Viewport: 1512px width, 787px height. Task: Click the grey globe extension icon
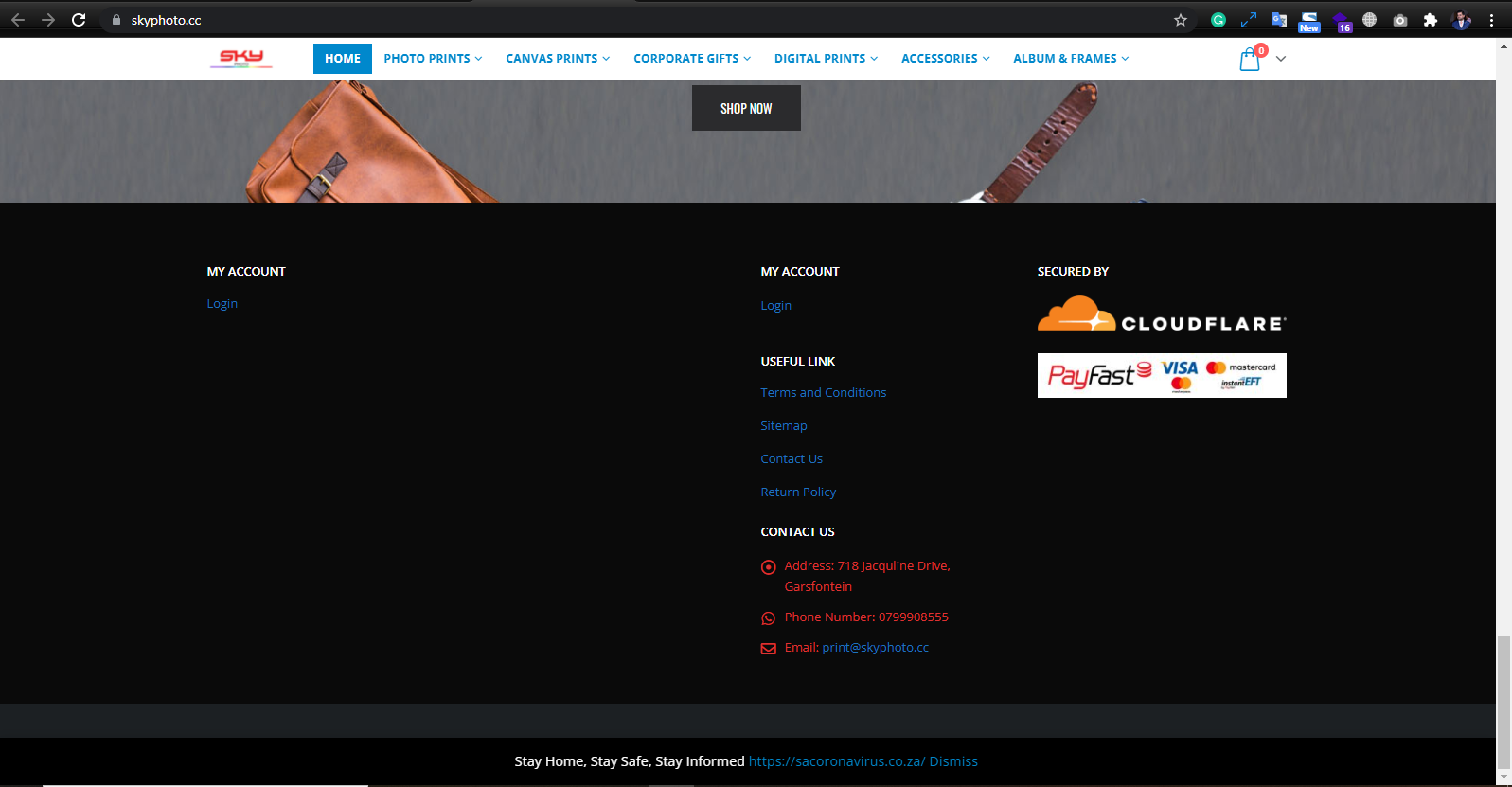pos(1369,20)
